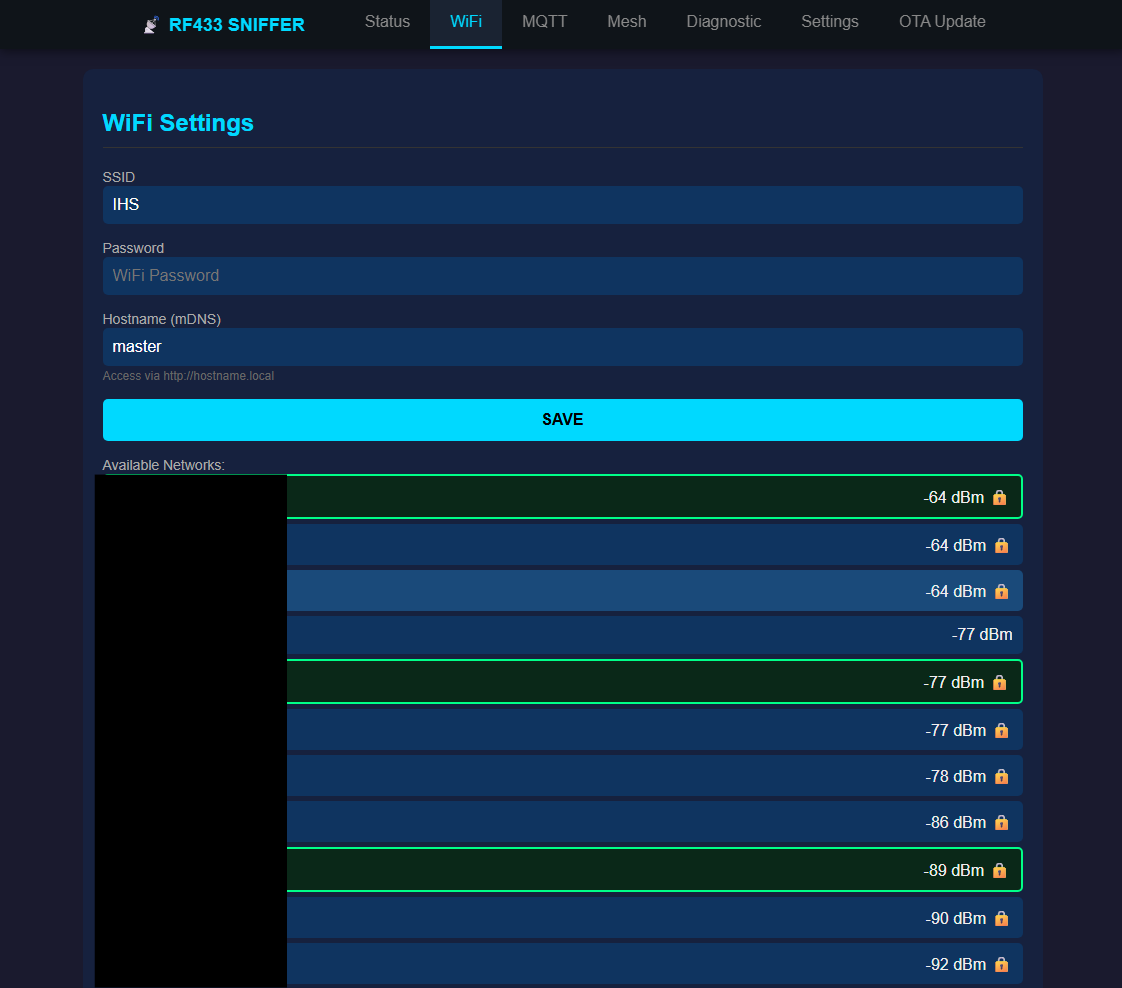Viewport: 1122px width, 988px height.
Task: Open the Settings tab
Action: [829, 22]
